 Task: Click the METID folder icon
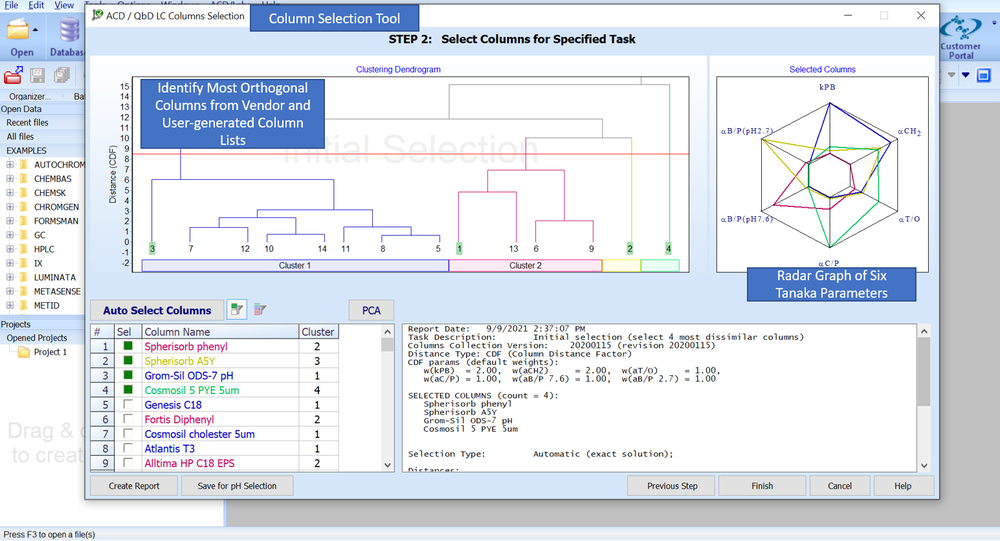coord(24,305)
